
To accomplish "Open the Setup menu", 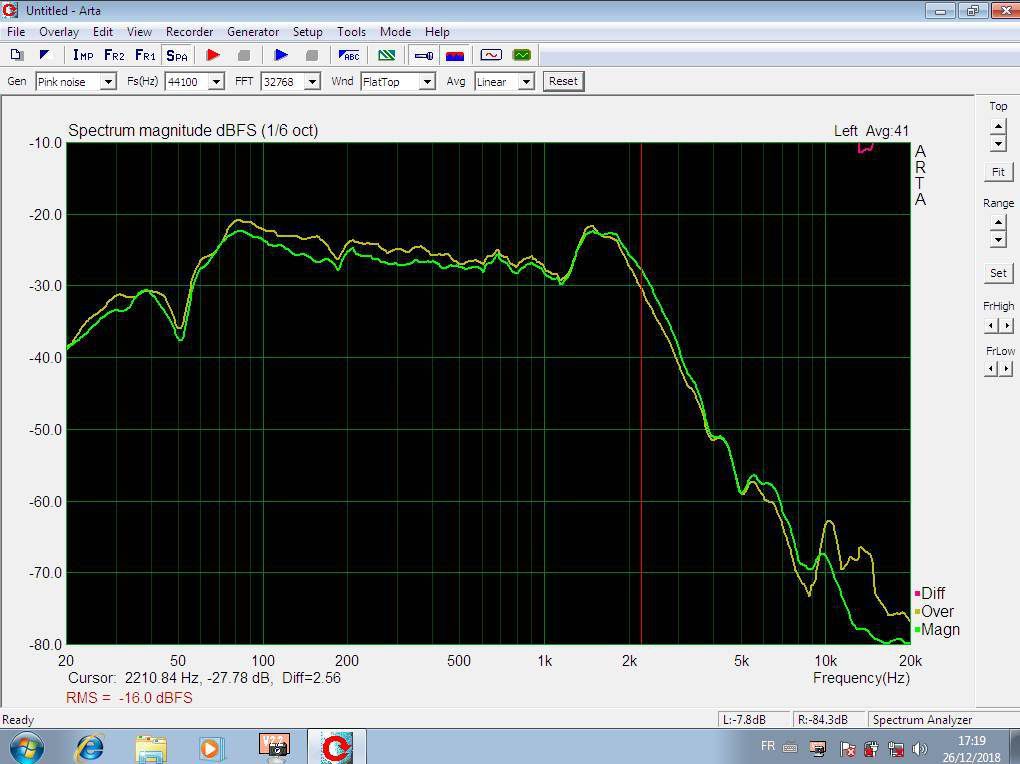I will (308, 32).
